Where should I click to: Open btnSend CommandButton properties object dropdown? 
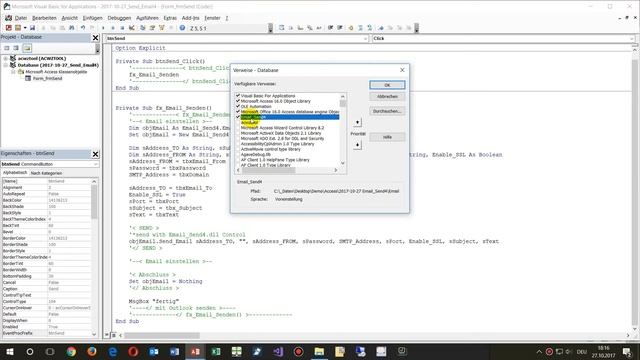pos(95,164)
